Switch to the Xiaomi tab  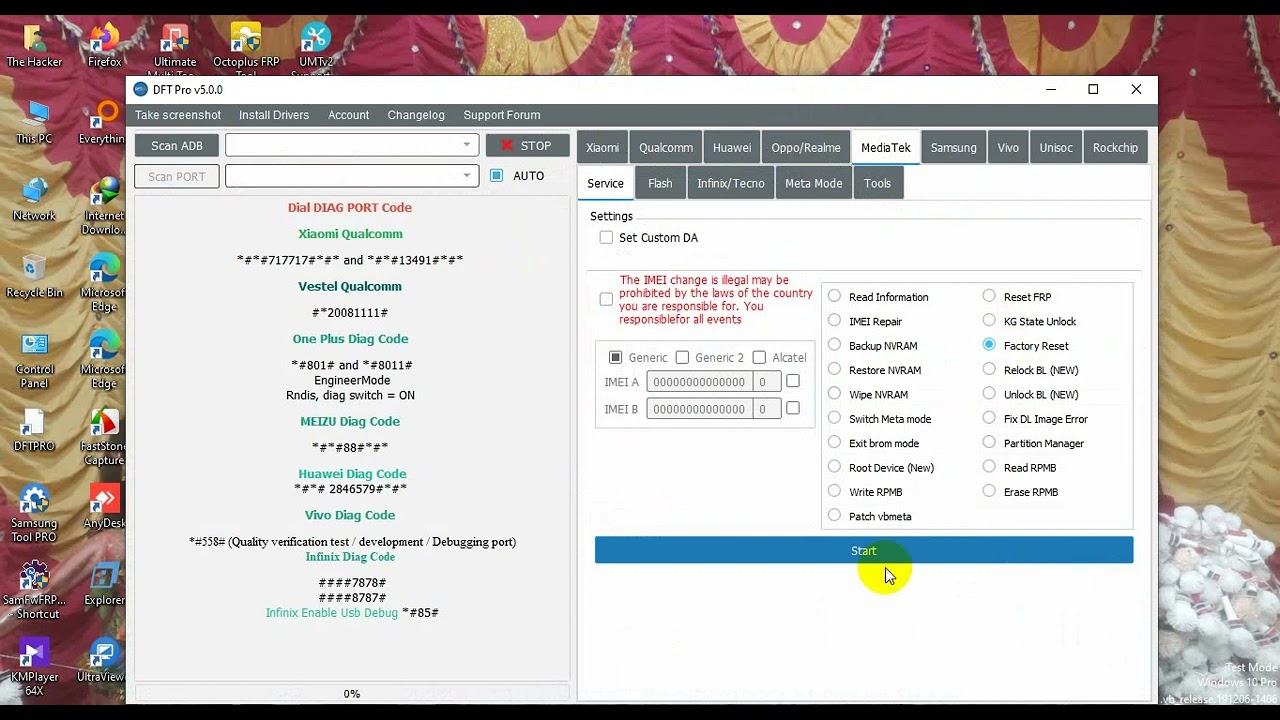(602, 148)
